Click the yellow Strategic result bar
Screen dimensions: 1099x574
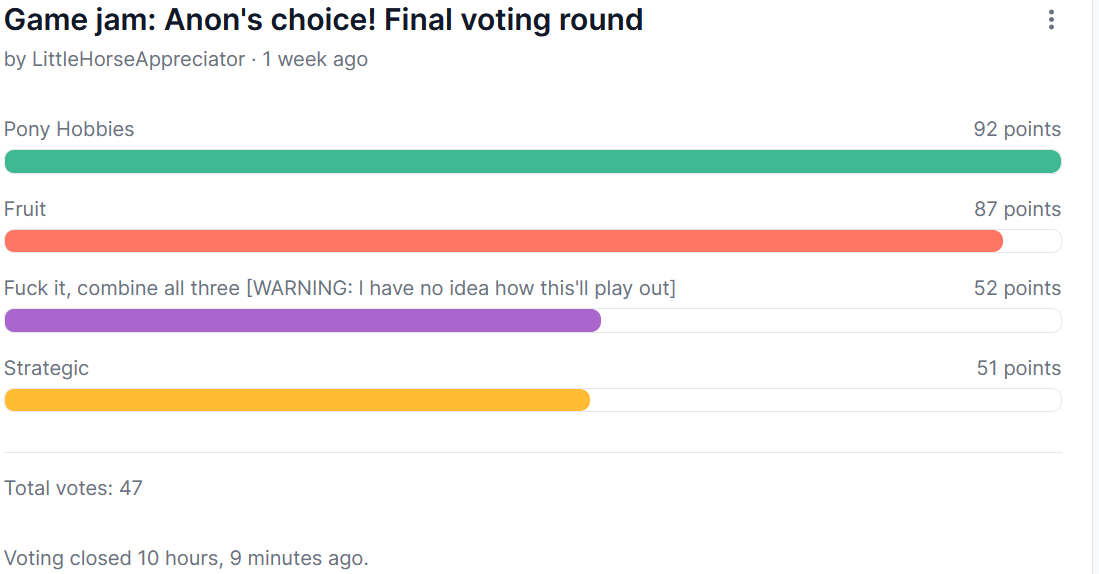297,400
